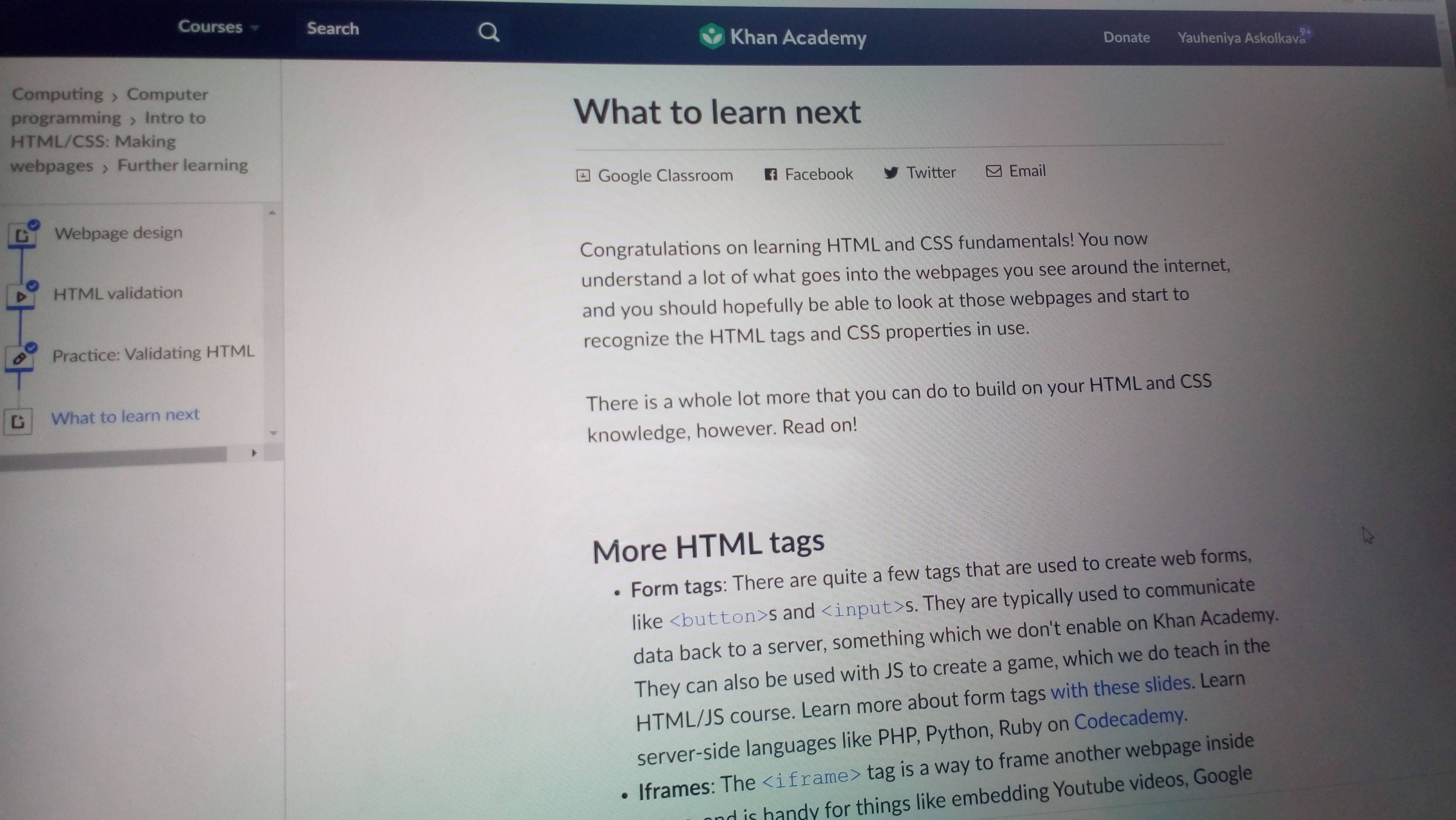Share on Twitter
Image resolution: width=1456 pixels, height=820 pixels.
(x=931, y=172)
